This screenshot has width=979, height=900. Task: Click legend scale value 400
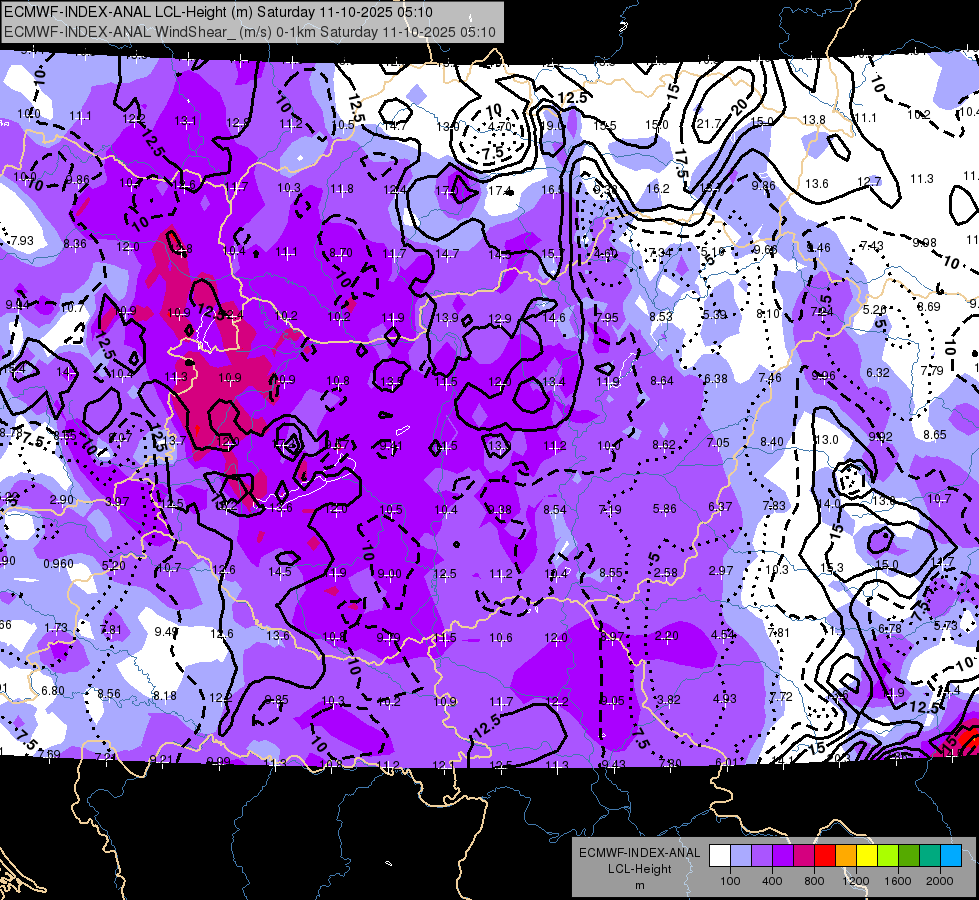click(772, 881)
